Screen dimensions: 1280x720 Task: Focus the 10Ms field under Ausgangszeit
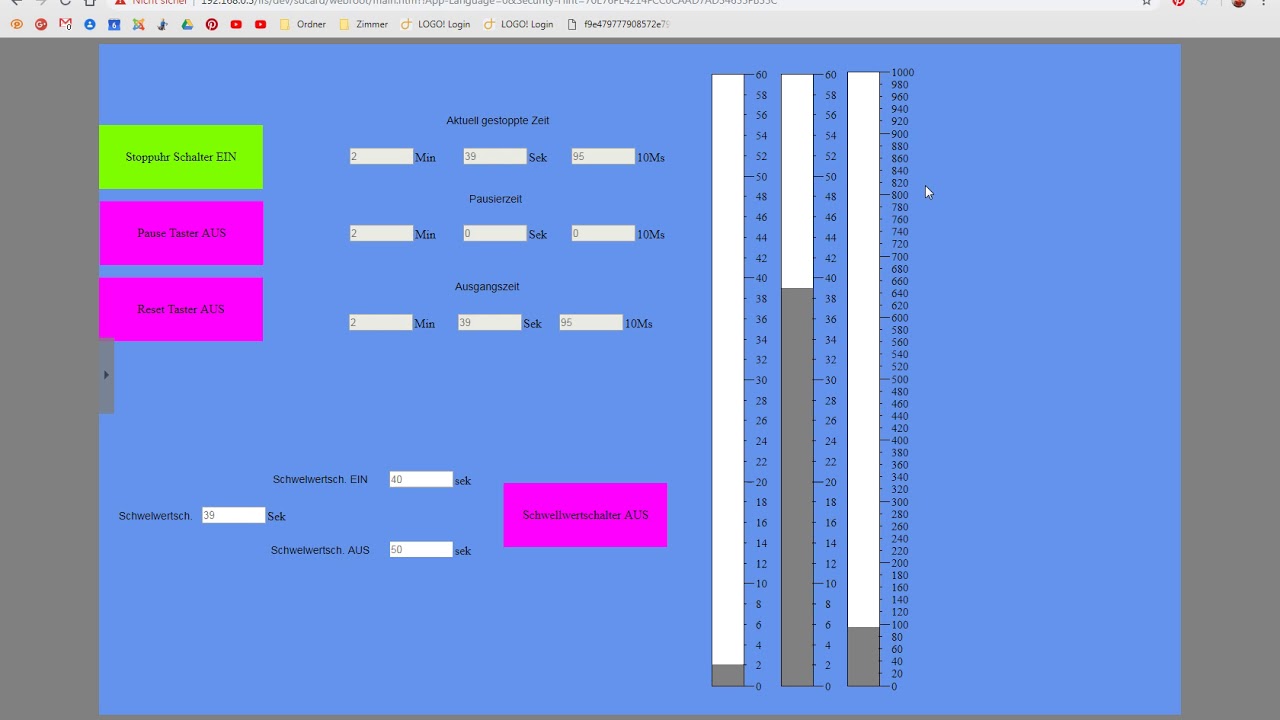(x=591, y=322)
